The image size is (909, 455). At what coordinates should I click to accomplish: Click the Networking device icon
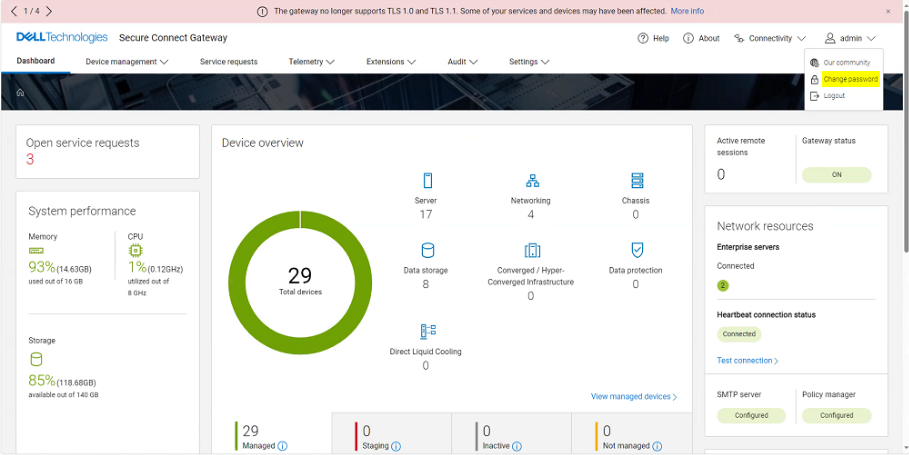(532, 181)
